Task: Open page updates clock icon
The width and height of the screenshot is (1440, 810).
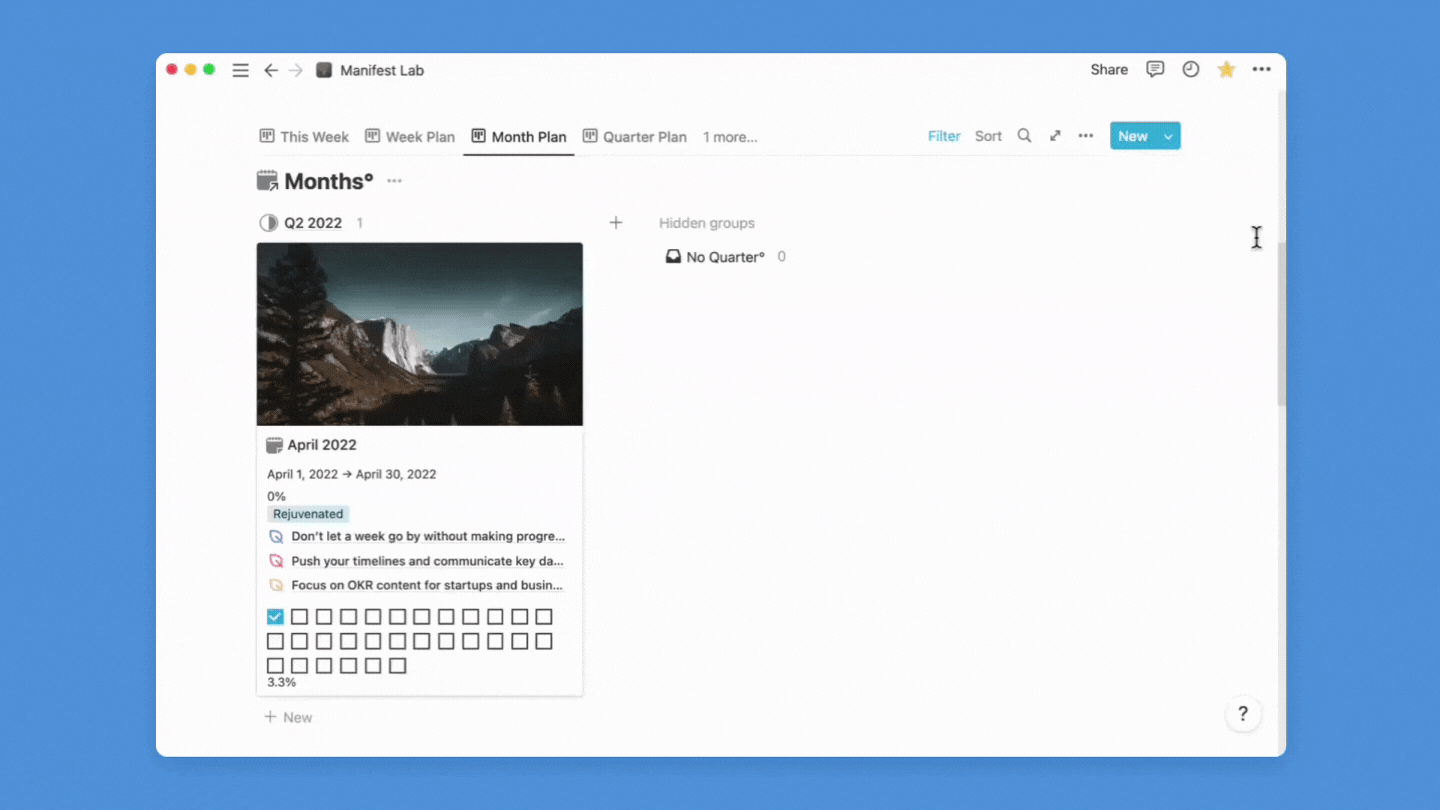Action: [1190, 69]
